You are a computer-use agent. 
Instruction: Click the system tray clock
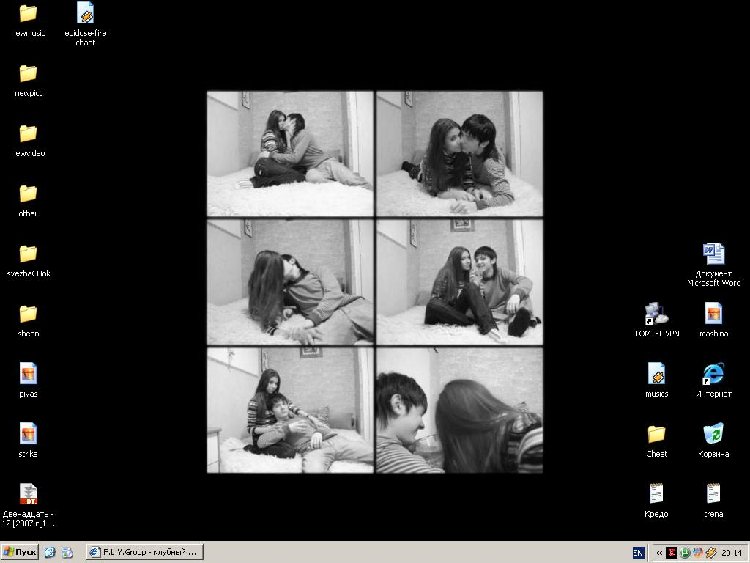pos(732,553)
